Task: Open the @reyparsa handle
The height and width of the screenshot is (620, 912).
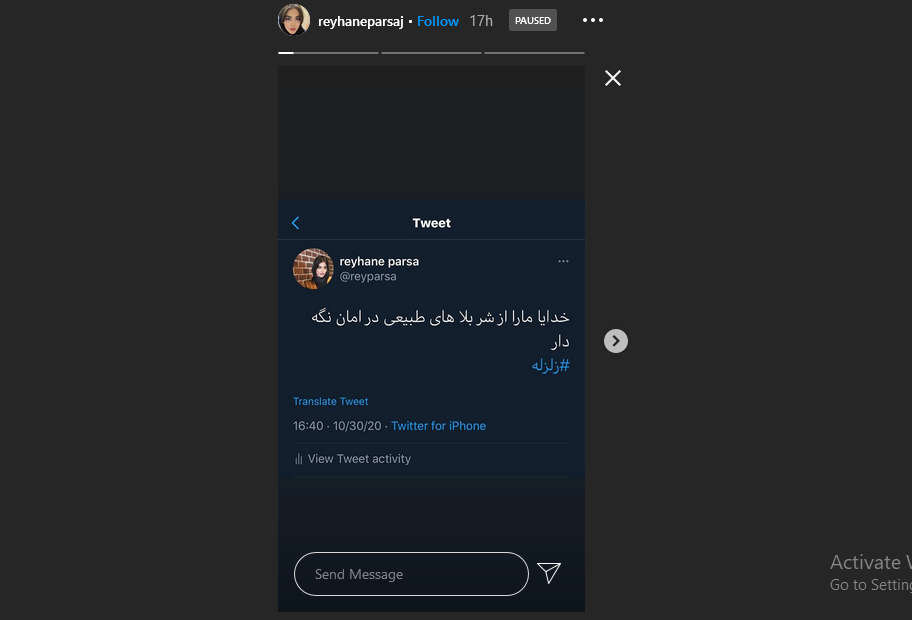Action: pyautogui.click(x=368, y=277)
